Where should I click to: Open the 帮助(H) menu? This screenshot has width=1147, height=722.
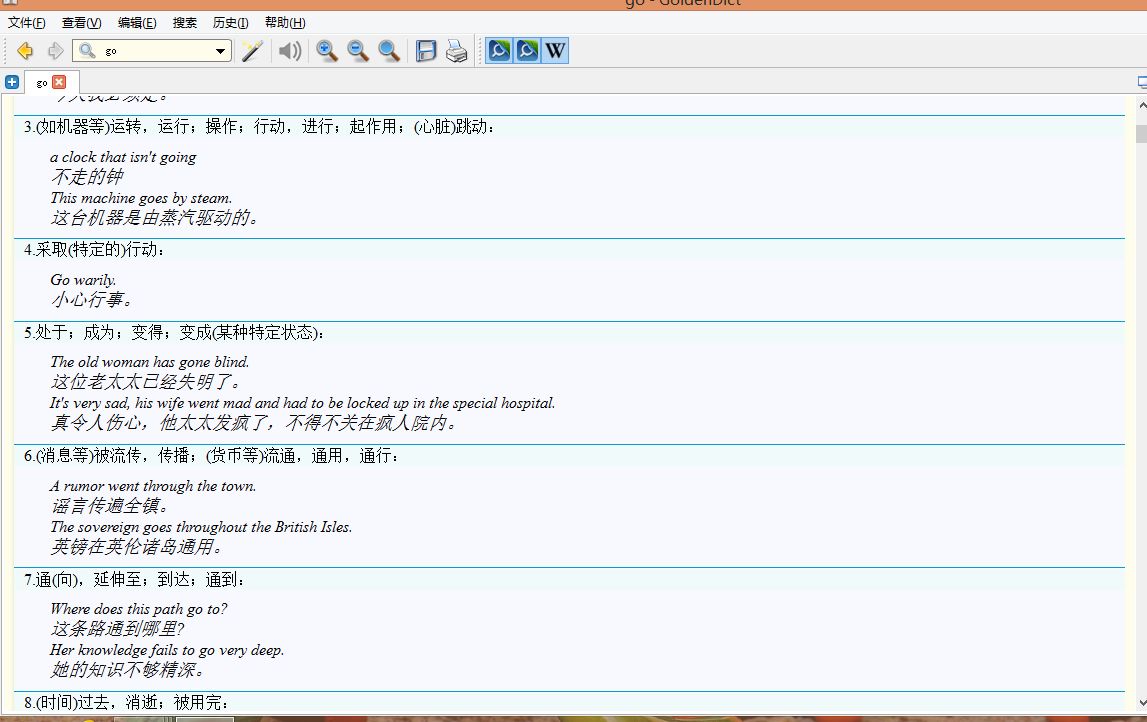[285, 23]
